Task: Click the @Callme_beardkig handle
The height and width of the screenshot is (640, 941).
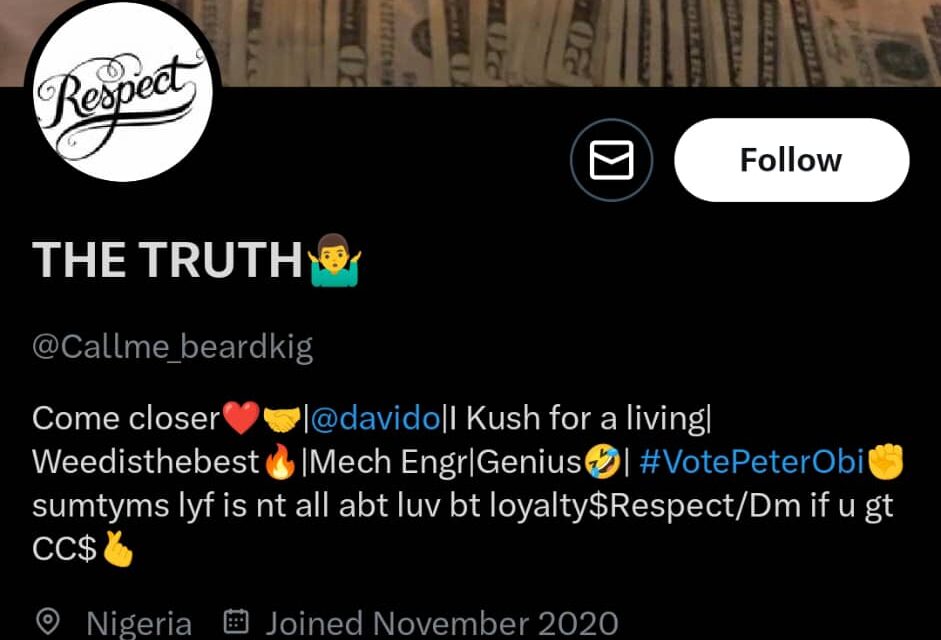Action: (x=173, y=347)
